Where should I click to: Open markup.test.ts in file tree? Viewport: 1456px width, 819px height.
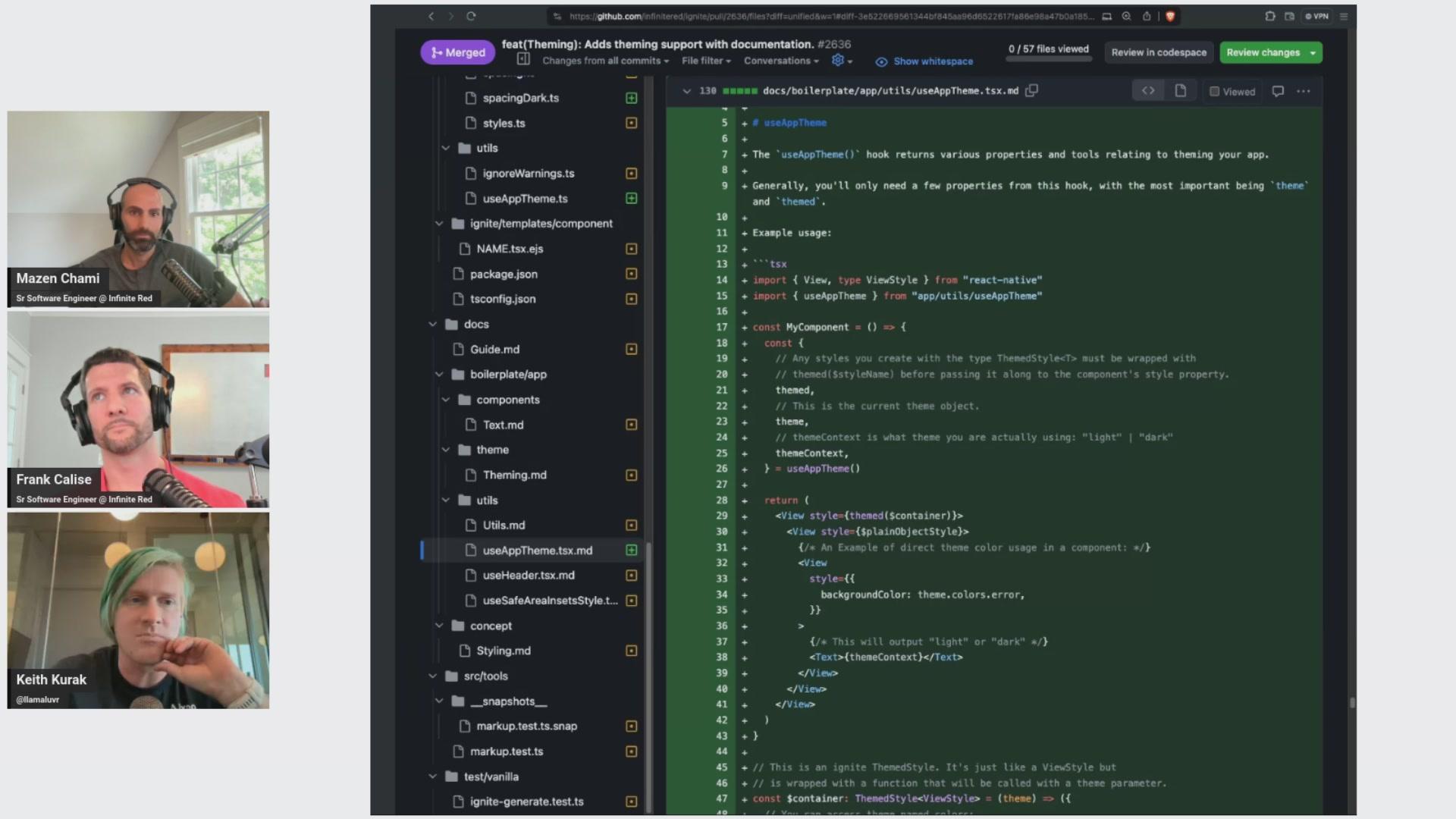click(x=507, y=752)
